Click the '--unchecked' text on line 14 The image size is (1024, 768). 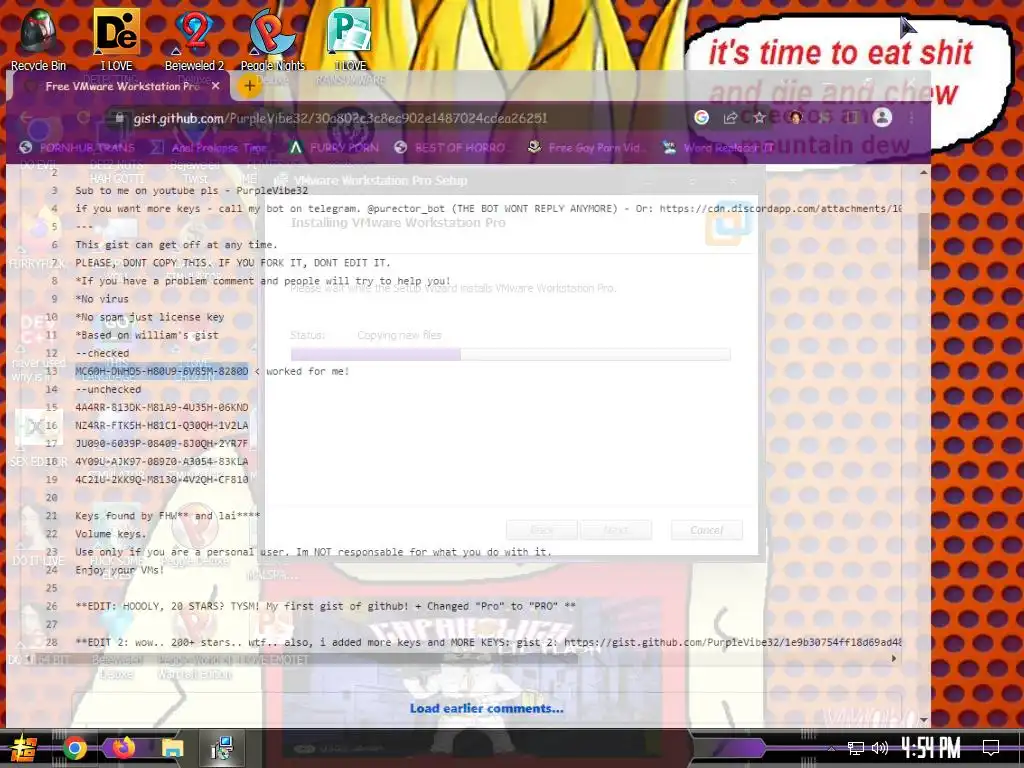tap(108, 389)
